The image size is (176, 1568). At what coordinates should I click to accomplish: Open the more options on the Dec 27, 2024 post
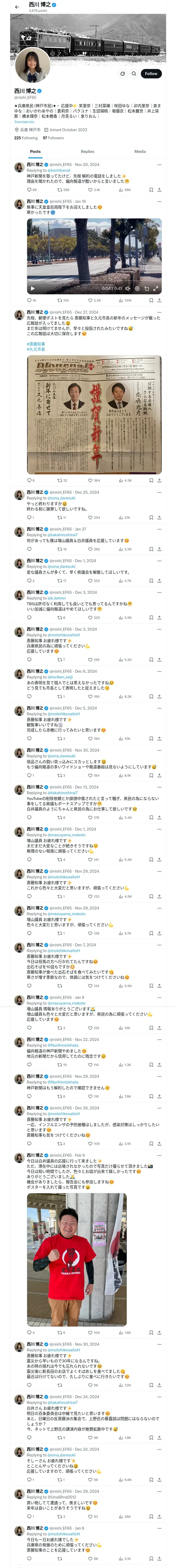click(159, 312)
